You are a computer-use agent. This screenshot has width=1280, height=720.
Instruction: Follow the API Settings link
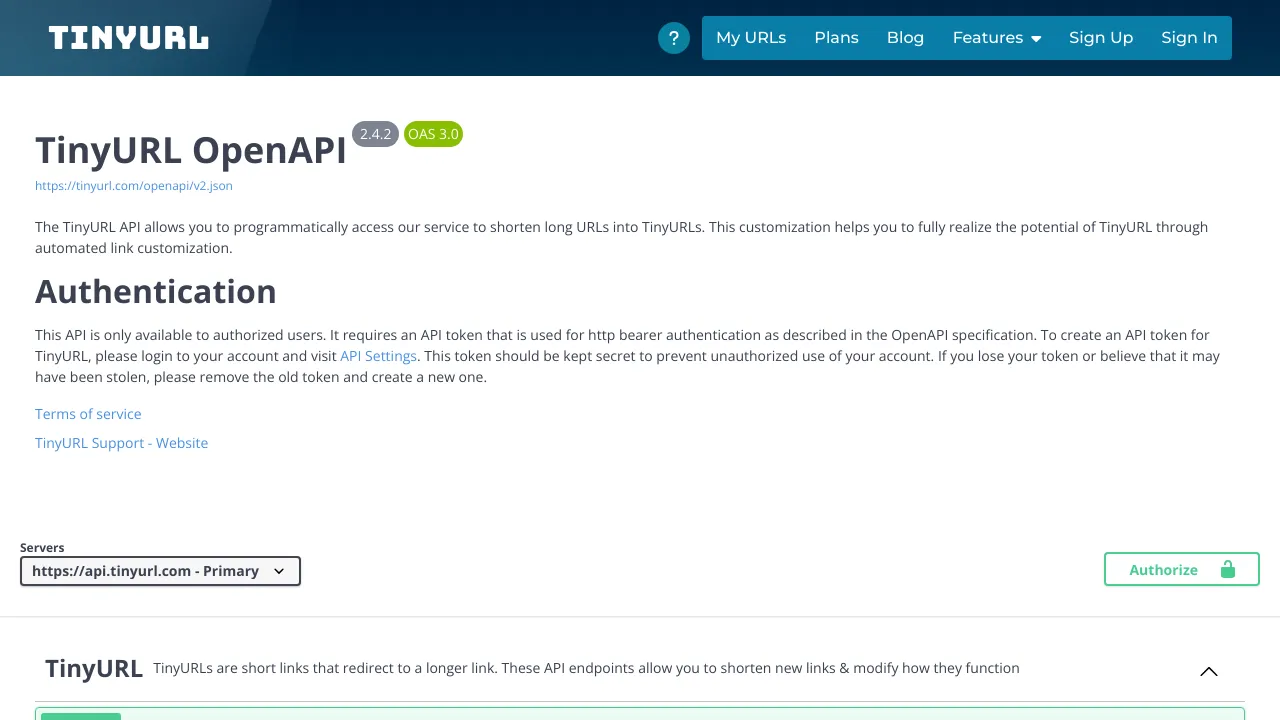[x=378, y=356]
